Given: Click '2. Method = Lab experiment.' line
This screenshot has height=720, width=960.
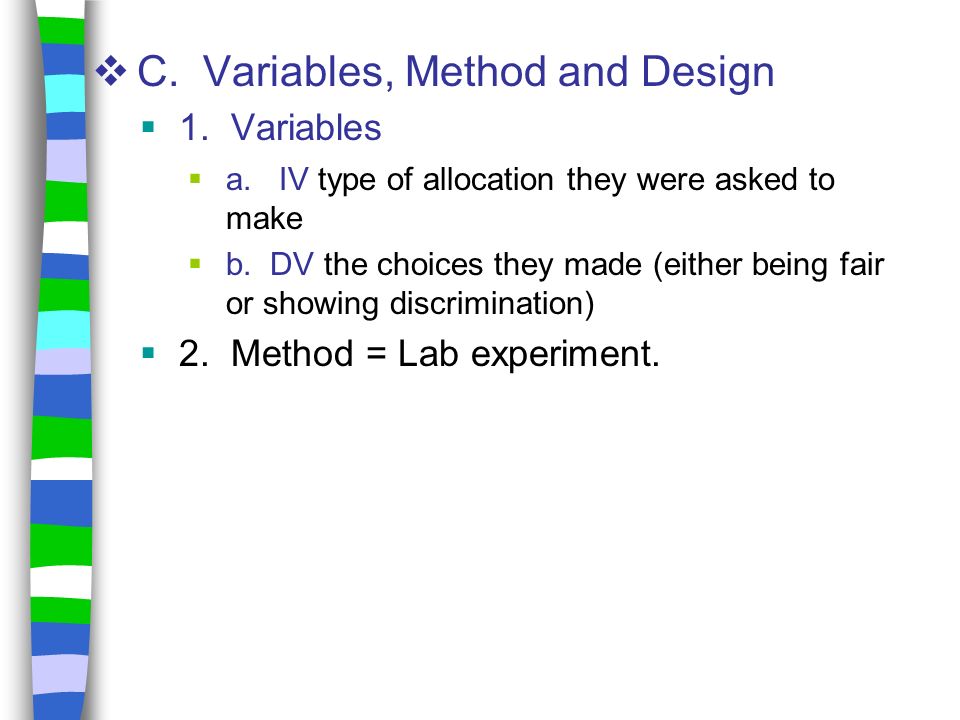Looking at the screenshot, I should tap(419, 354).
